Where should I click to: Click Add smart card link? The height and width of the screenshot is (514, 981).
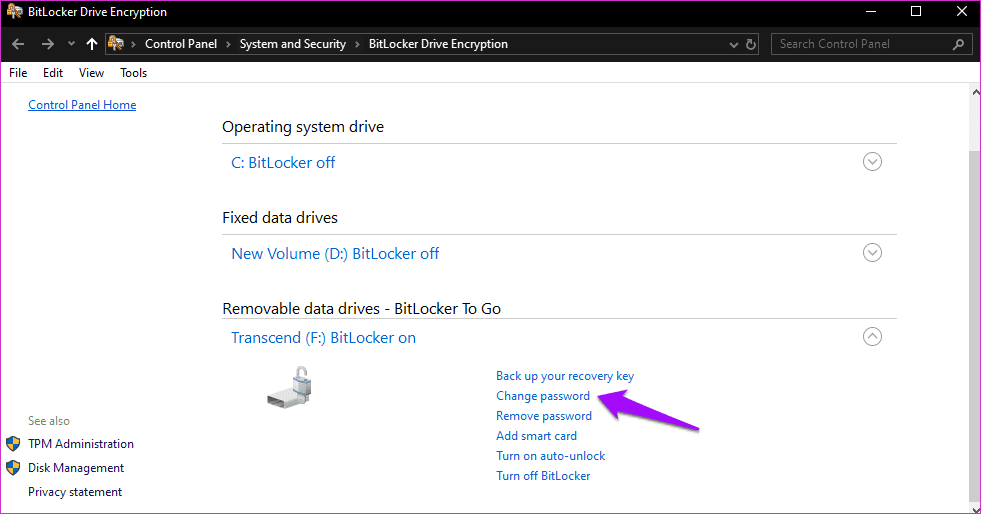point(536,436)
